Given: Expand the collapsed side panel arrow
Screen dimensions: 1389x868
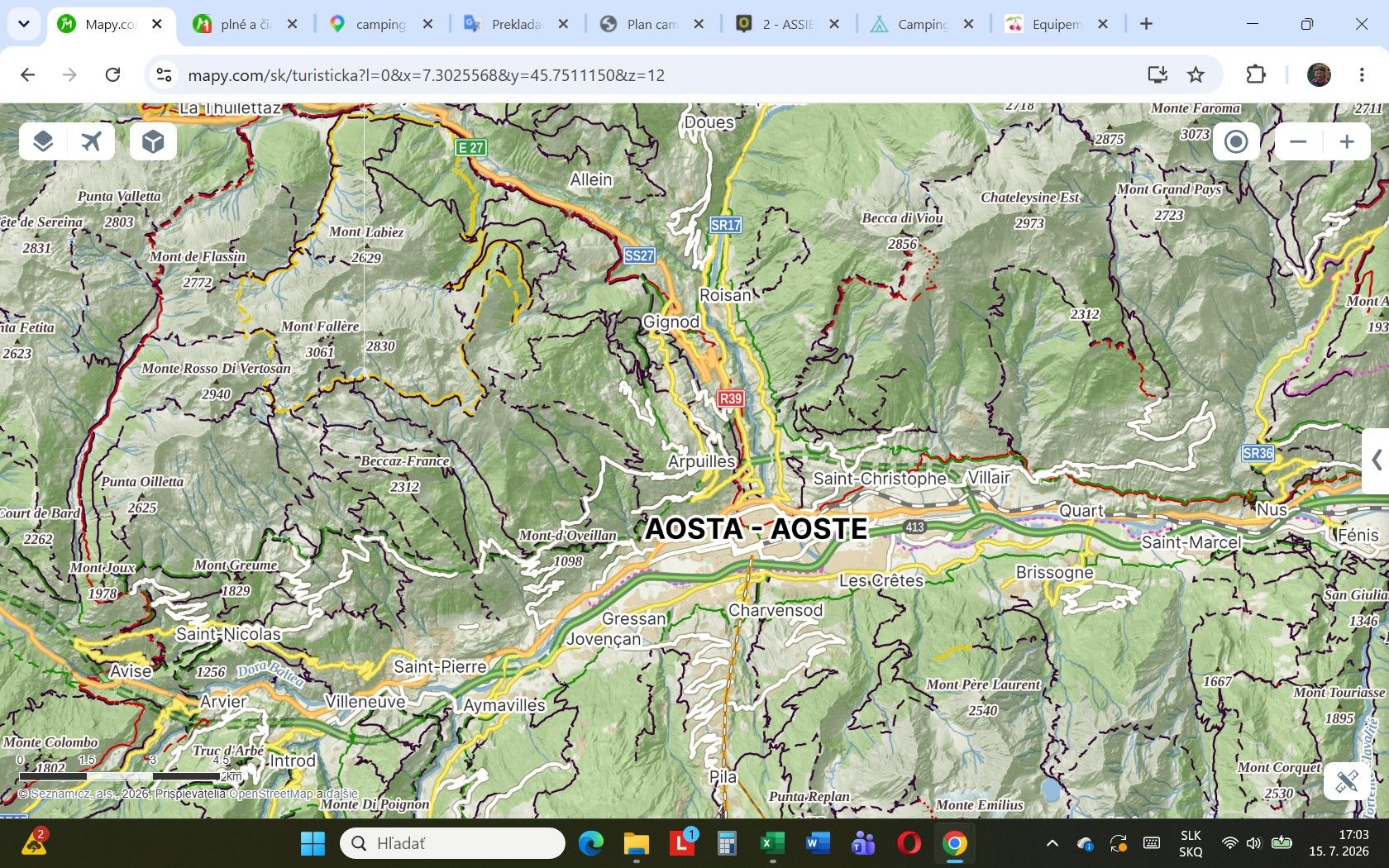Looking at the screenshot, I should pos(1377,460).
